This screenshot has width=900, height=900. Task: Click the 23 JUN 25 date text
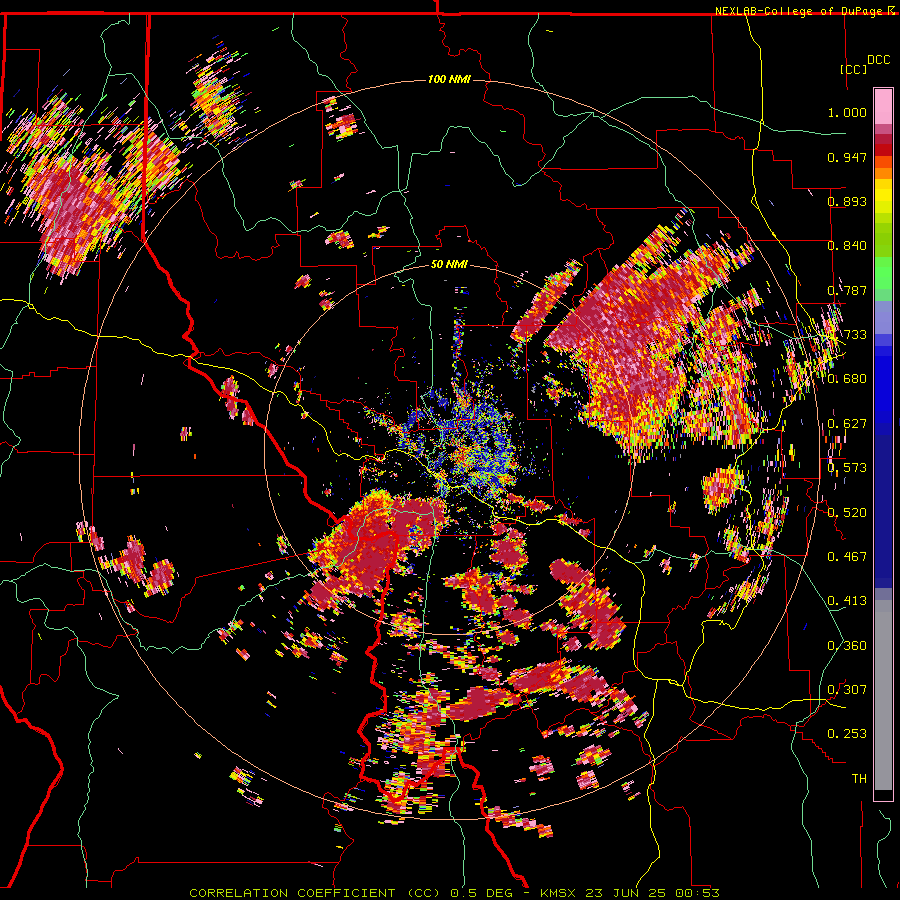(x=625, y=893)
